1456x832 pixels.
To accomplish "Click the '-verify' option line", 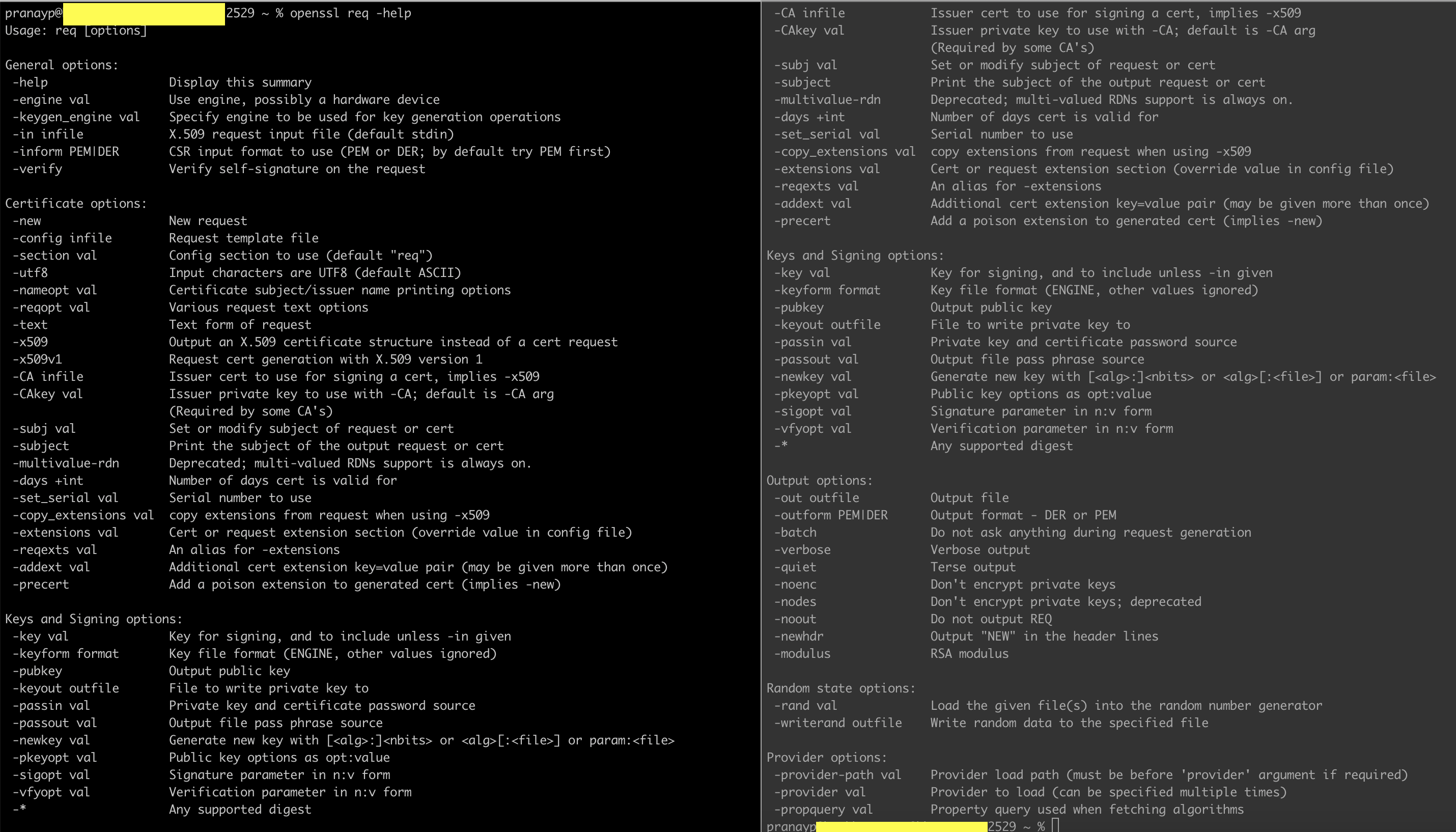I will 37,169.
